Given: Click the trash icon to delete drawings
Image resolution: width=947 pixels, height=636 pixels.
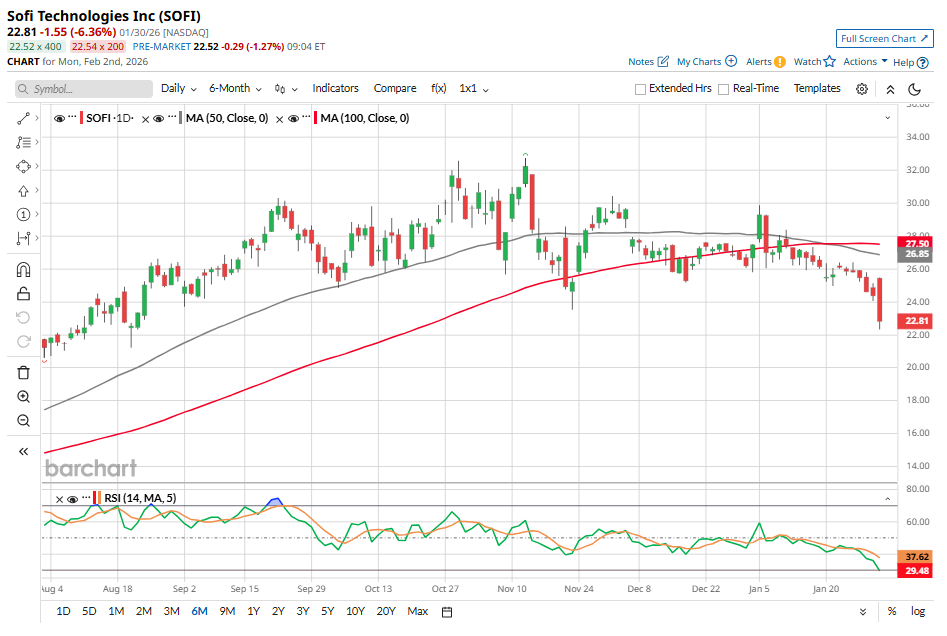Looking at the screenshot, I should pyautogui.click(x=23, y=372).
